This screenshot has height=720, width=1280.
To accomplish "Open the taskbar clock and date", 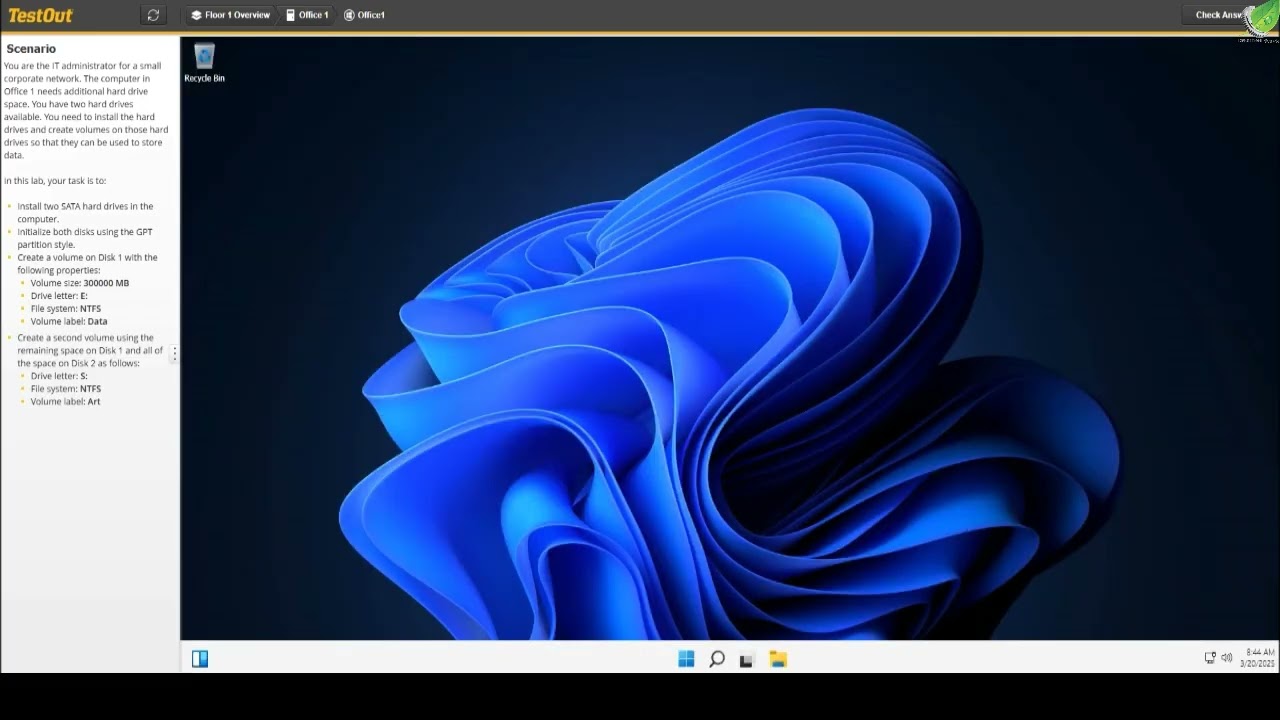I will pyautogui.click(x=1259, y=658).
